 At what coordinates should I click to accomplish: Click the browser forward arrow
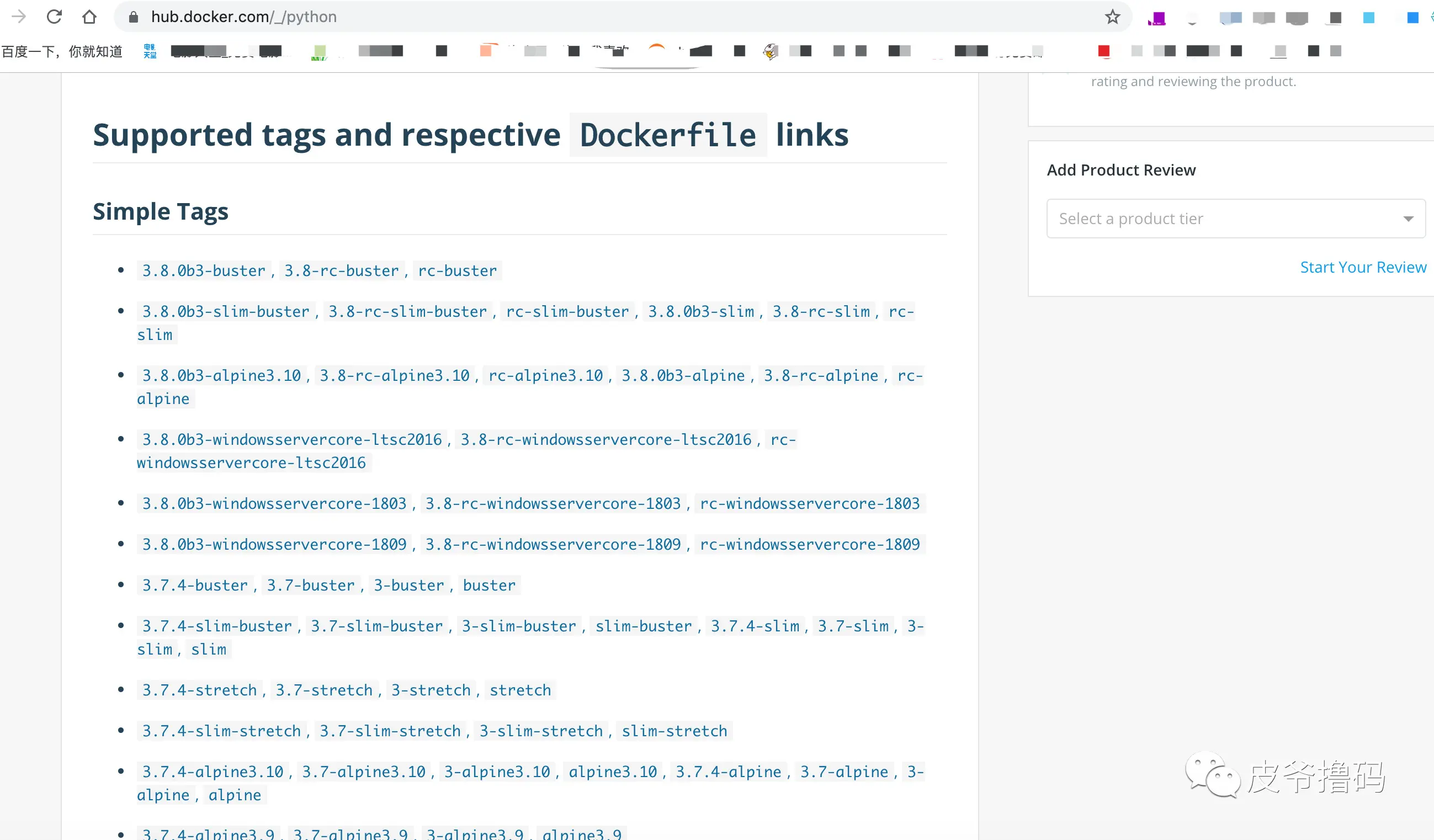[19, 17]
